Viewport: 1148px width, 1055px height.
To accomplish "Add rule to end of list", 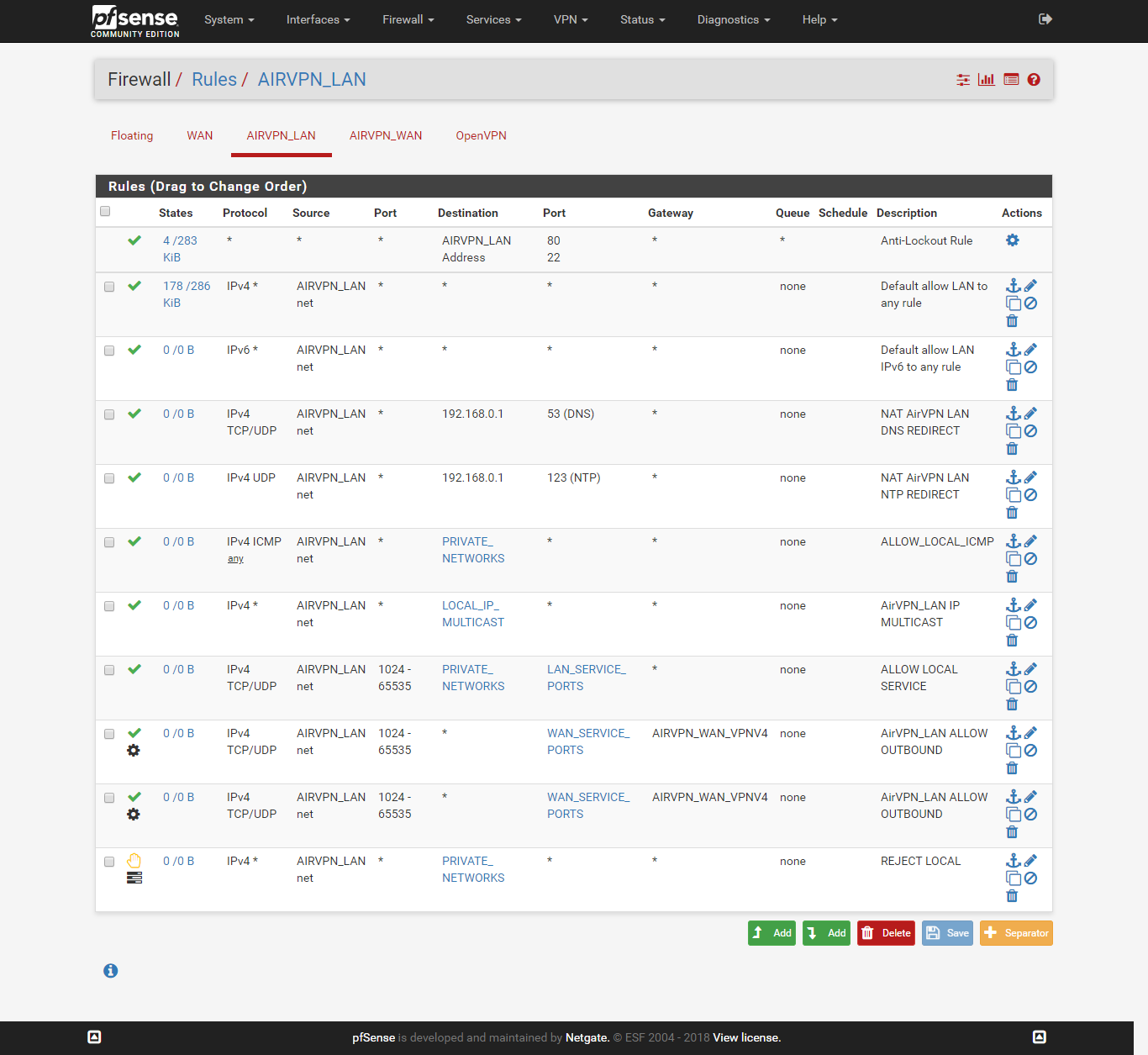I will [826, 933].
